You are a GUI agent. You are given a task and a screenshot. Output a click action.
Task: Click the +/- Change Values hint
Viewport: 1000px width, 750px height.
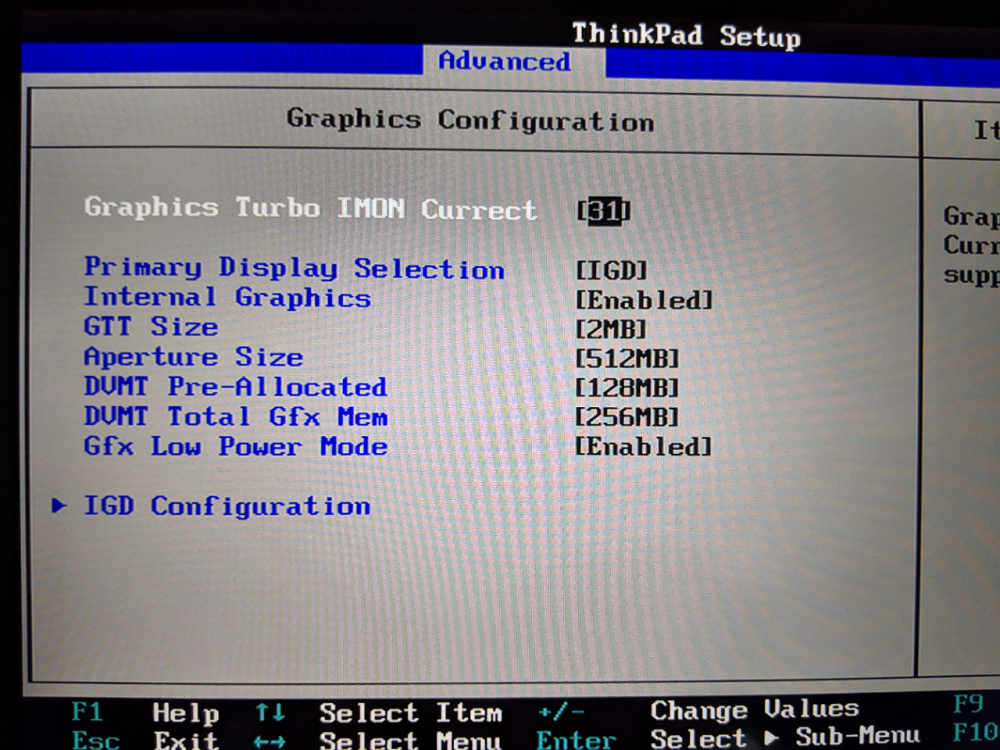pos(698,710)
